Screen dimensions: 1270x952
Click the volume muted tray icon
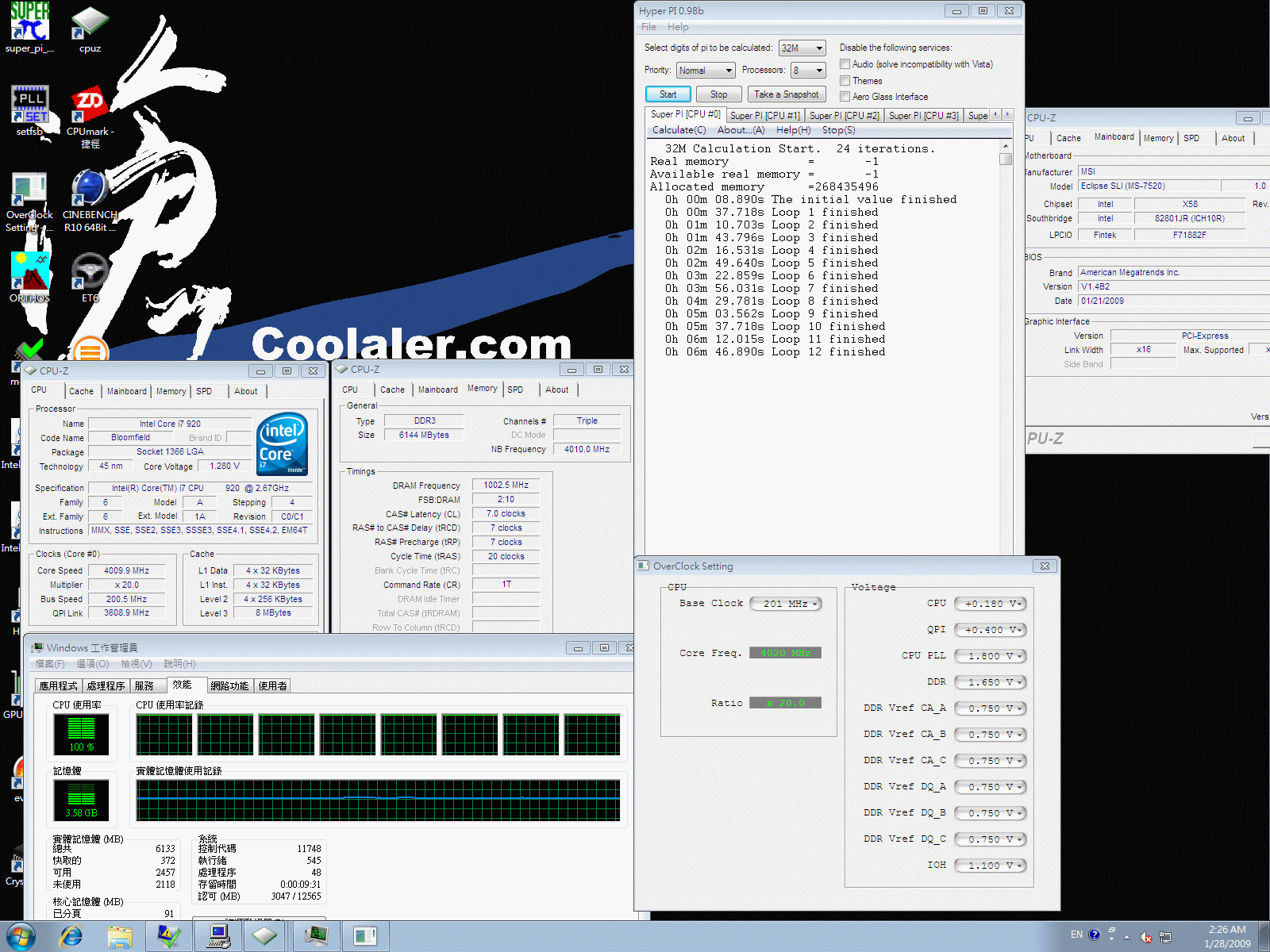1146,937
